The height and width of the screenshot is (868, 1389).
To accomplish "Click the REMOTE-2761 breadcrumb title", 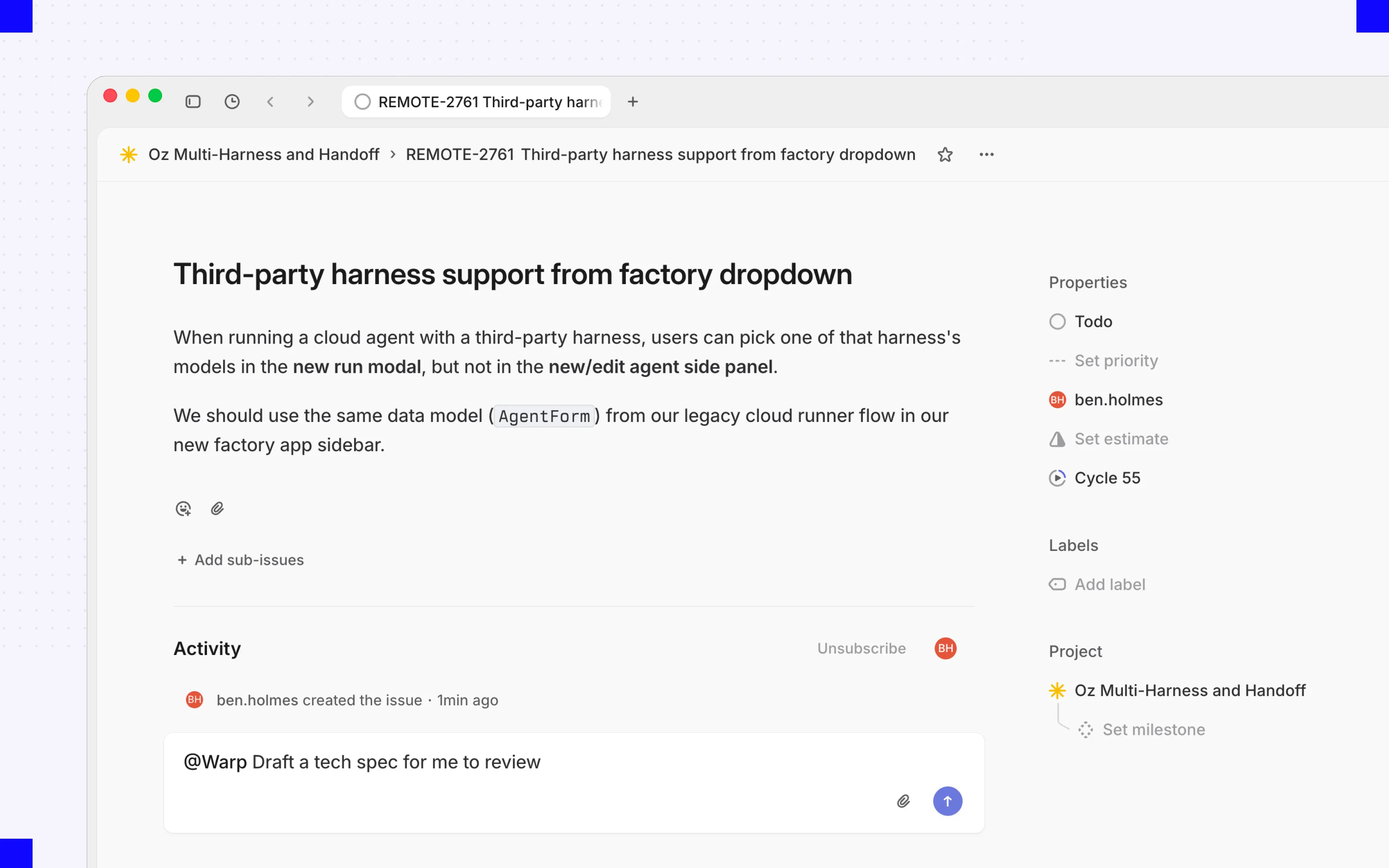I will [660, 154].
